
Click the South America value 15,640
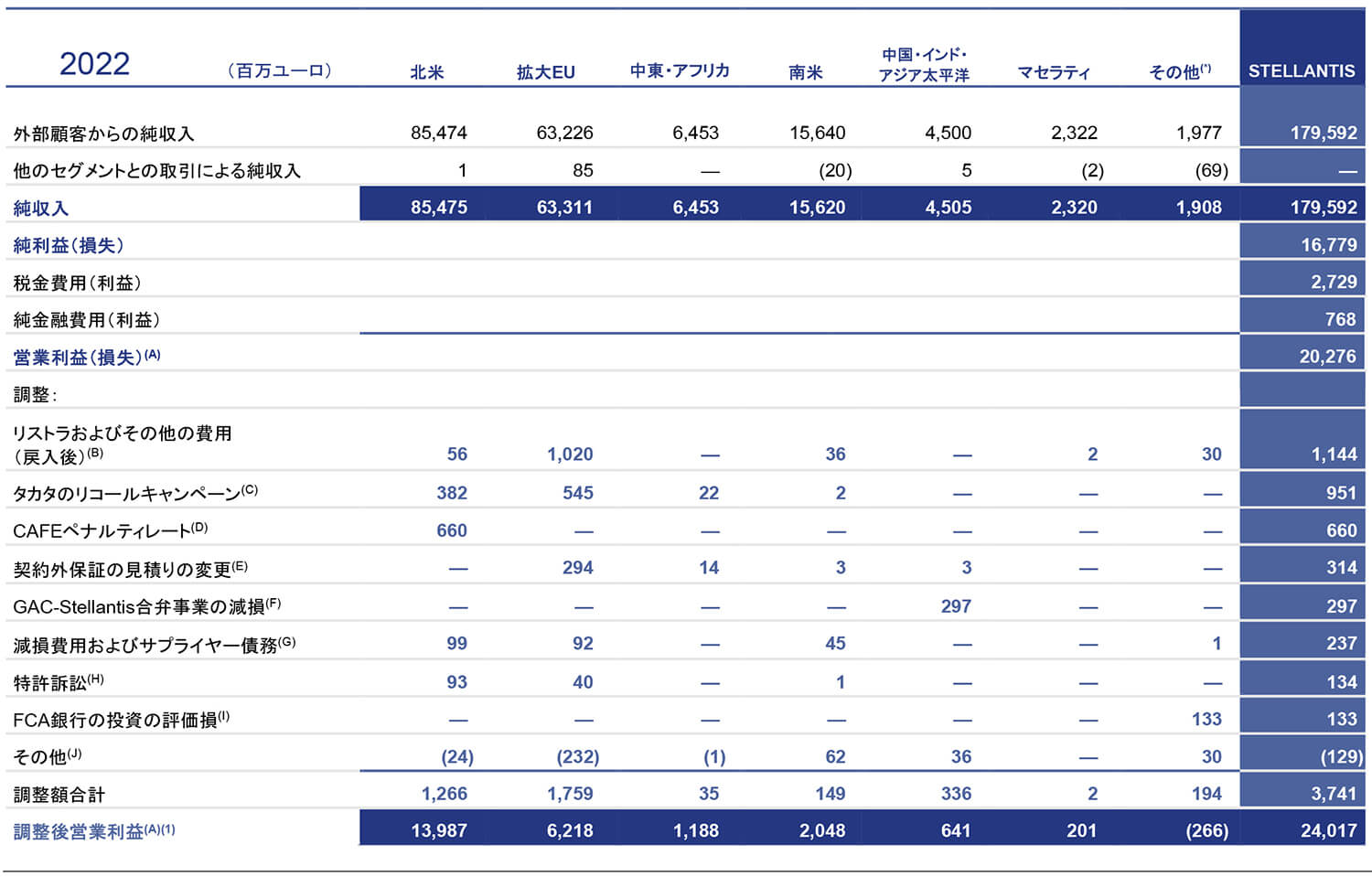point(818,133)
